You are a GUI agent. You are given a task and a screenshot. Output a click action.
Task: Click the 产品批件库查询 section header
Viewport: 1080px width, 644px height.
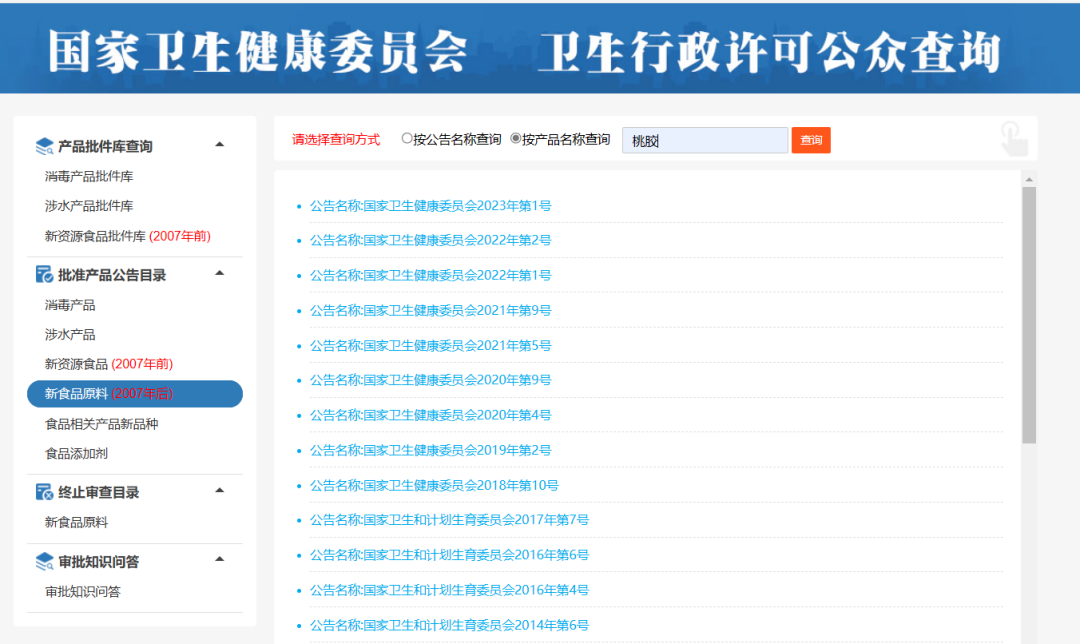tap(105, 146)
